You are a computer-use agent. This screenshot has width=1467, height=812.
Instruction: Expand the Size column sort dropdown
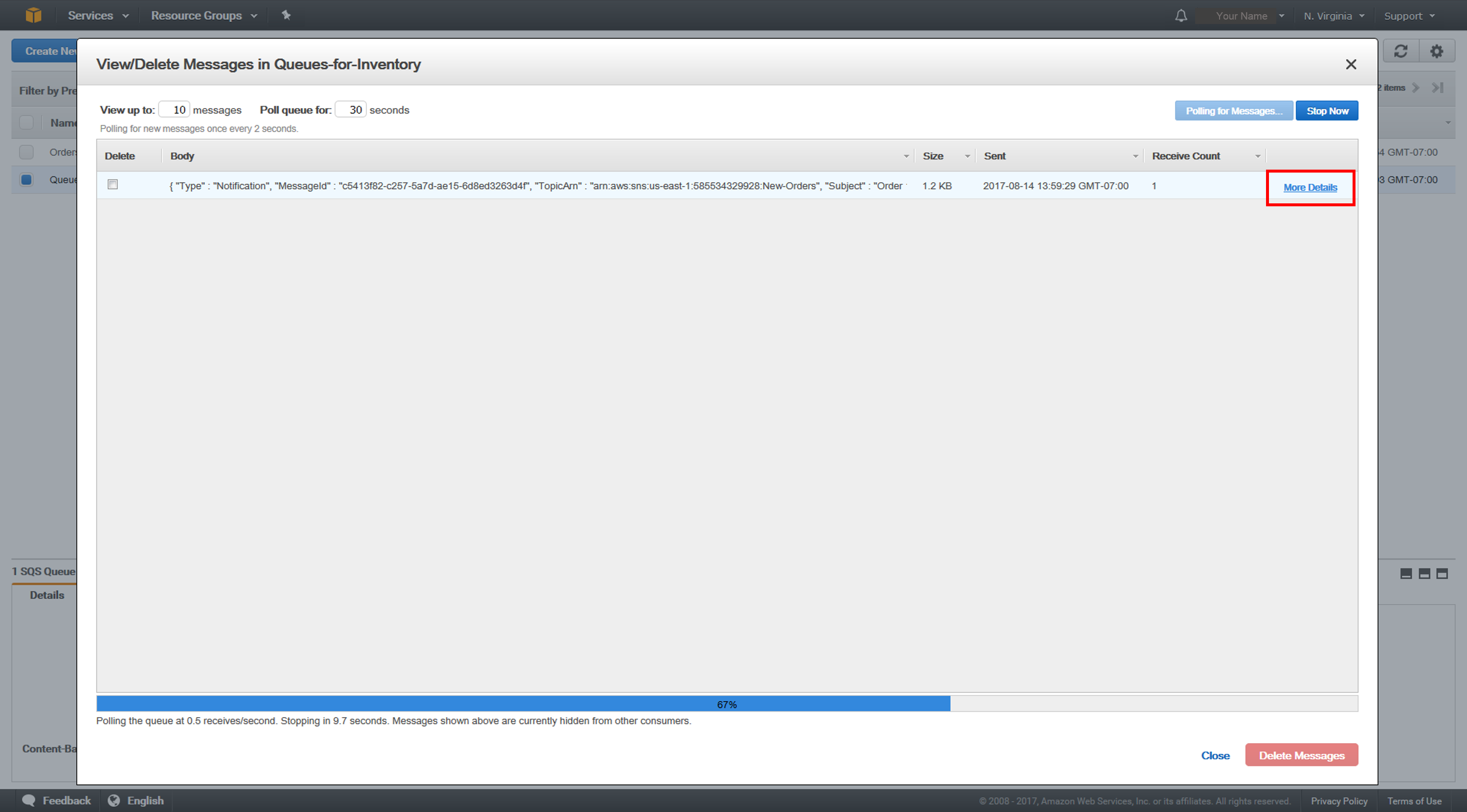pos(965,157)
